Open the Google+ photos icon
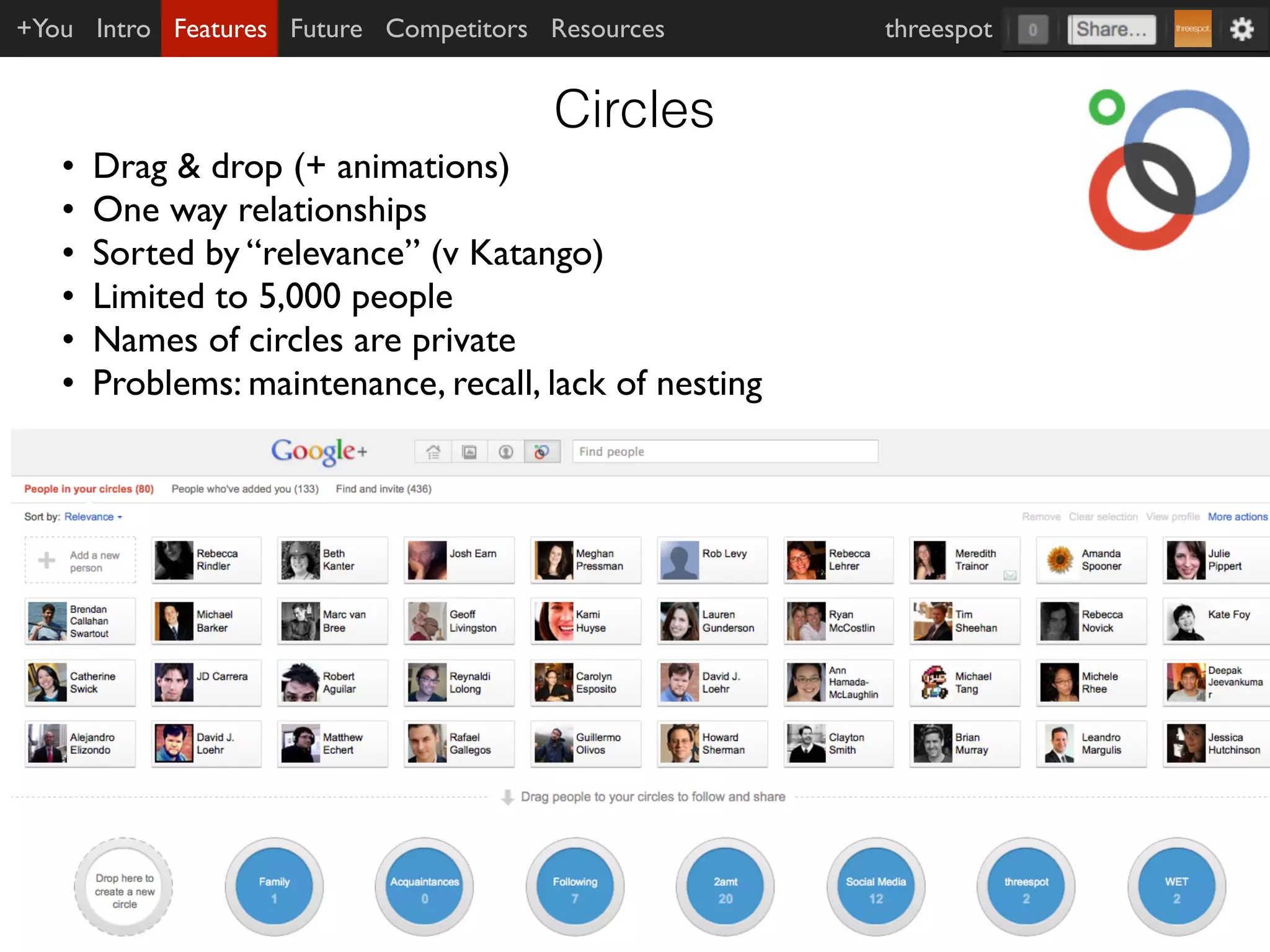 pyautogui.click(x=469, y=452)
